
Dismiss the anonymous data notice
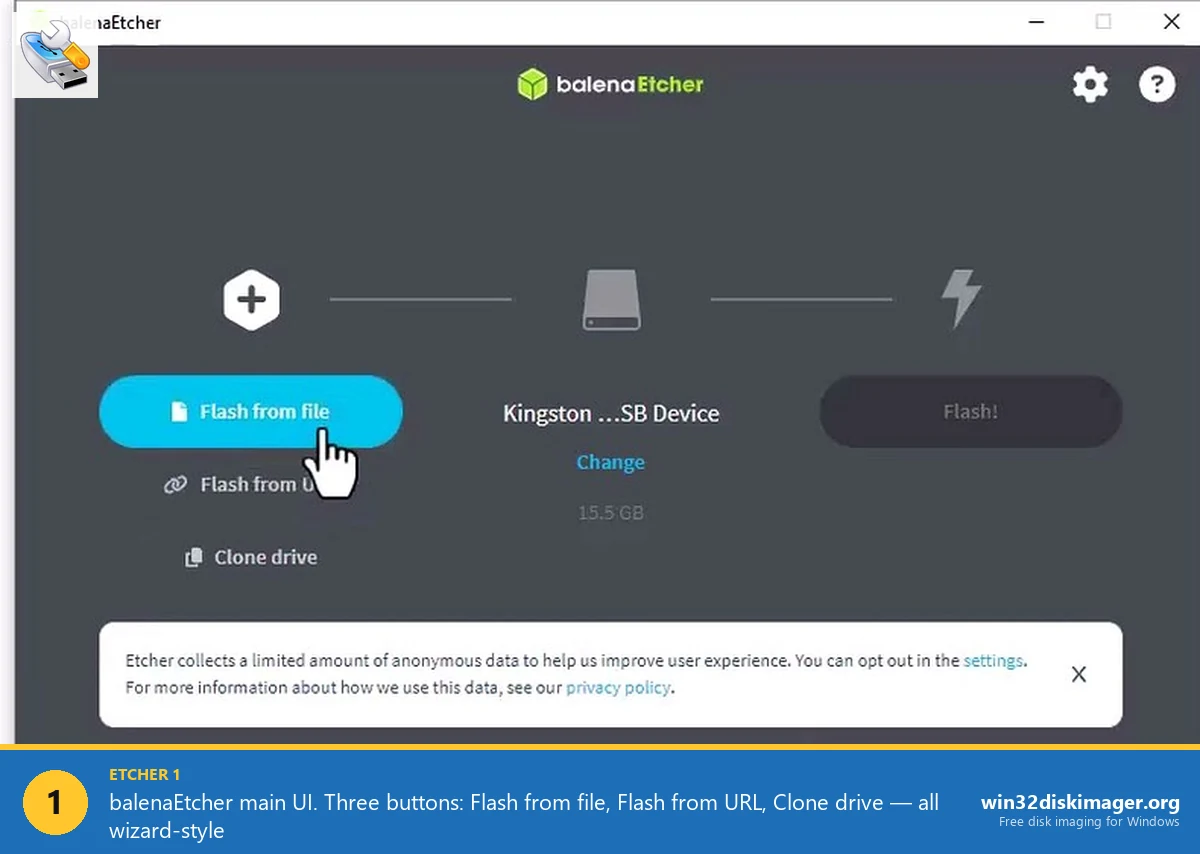tap(1078, 674)
